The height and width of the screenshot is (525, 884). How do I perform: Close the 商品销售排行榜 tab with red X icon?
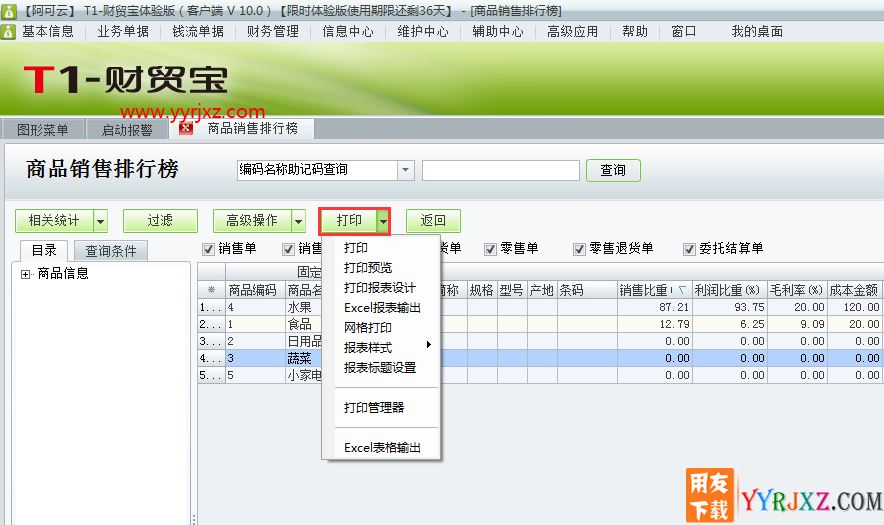[x=185, y=129]
